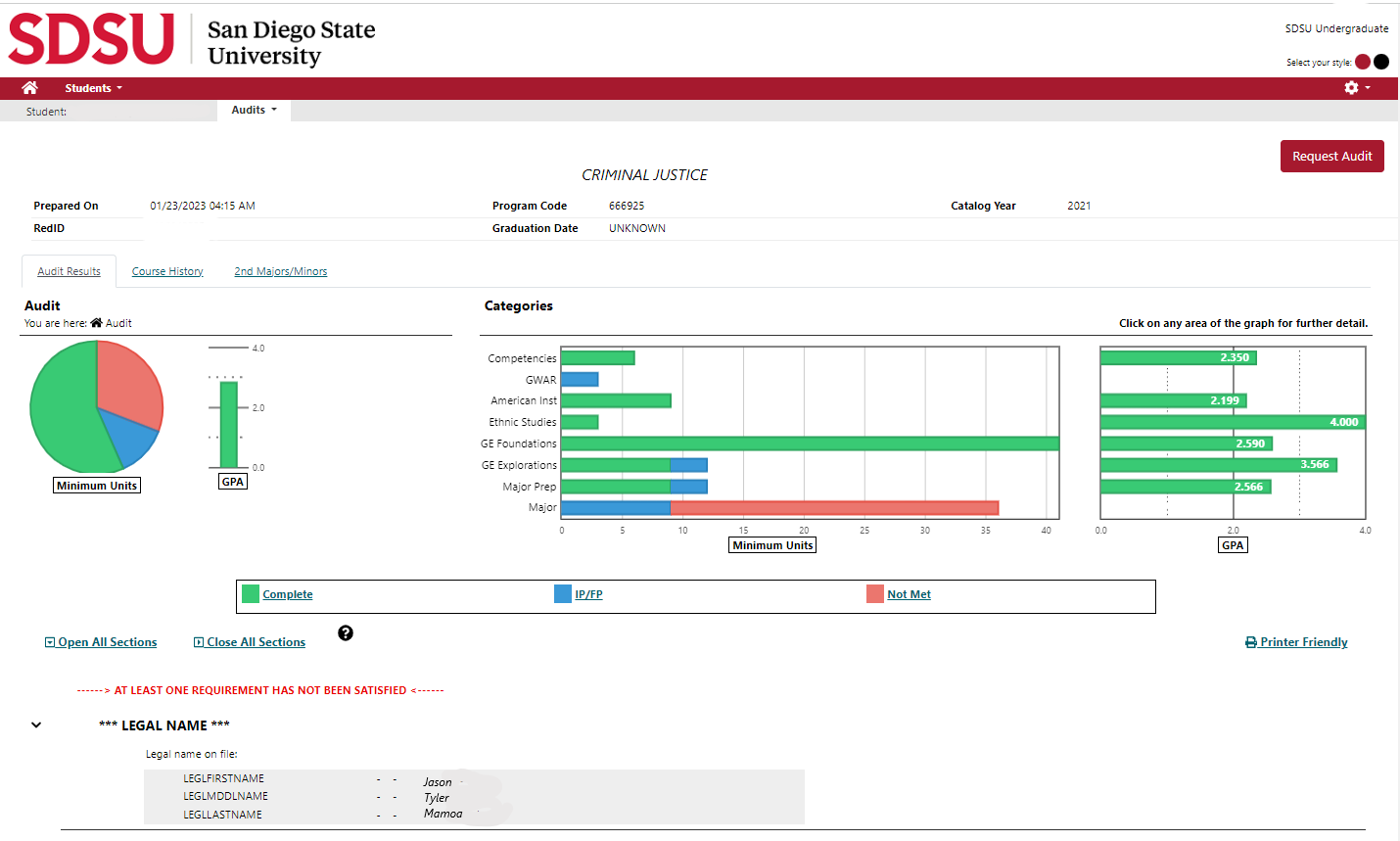Click the 2.566 GPA bar
Screen dimensions: 1400x841
[1186, 487]
